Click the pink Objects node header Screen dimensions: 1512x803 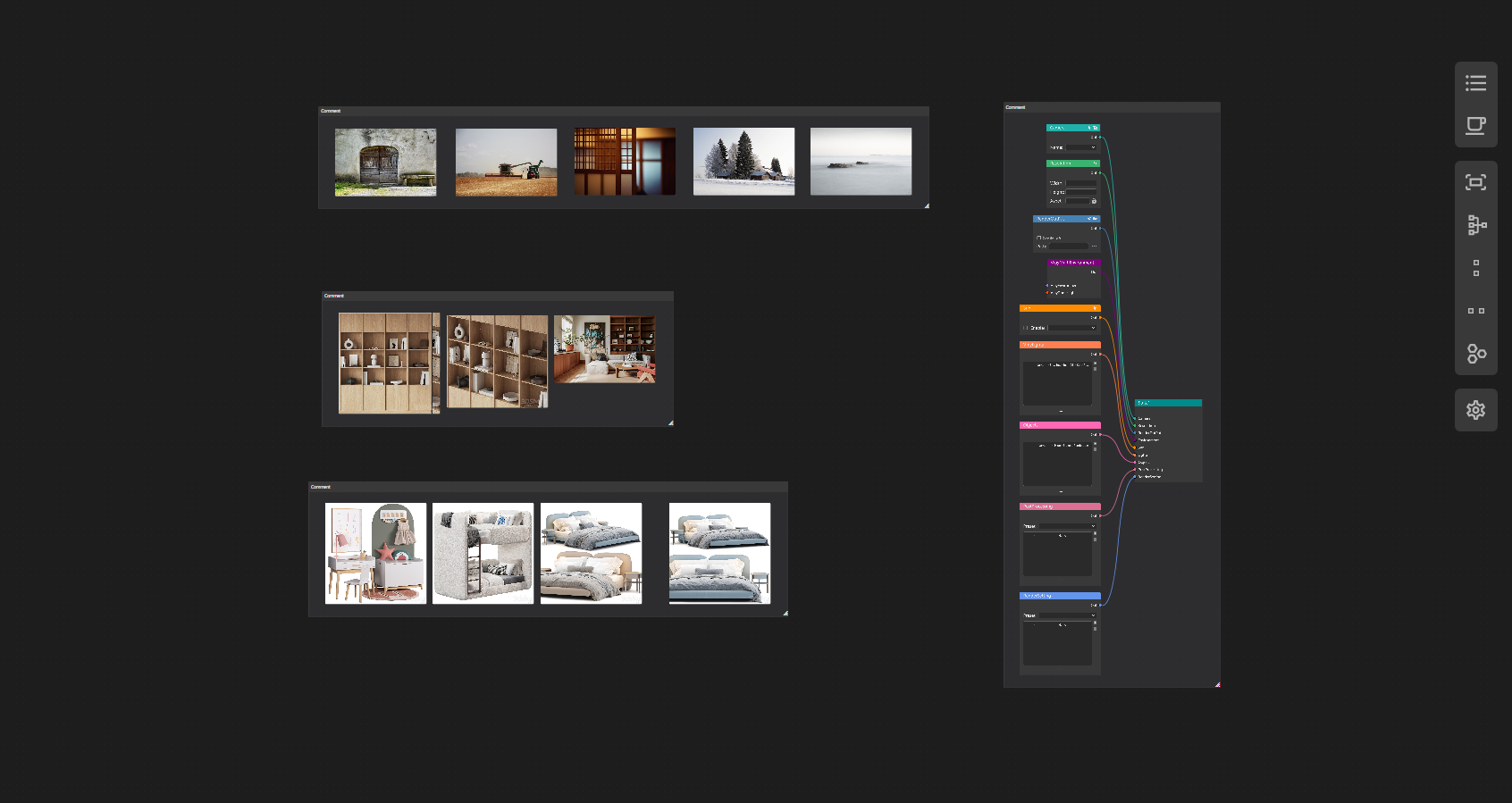coord(1060,425)
